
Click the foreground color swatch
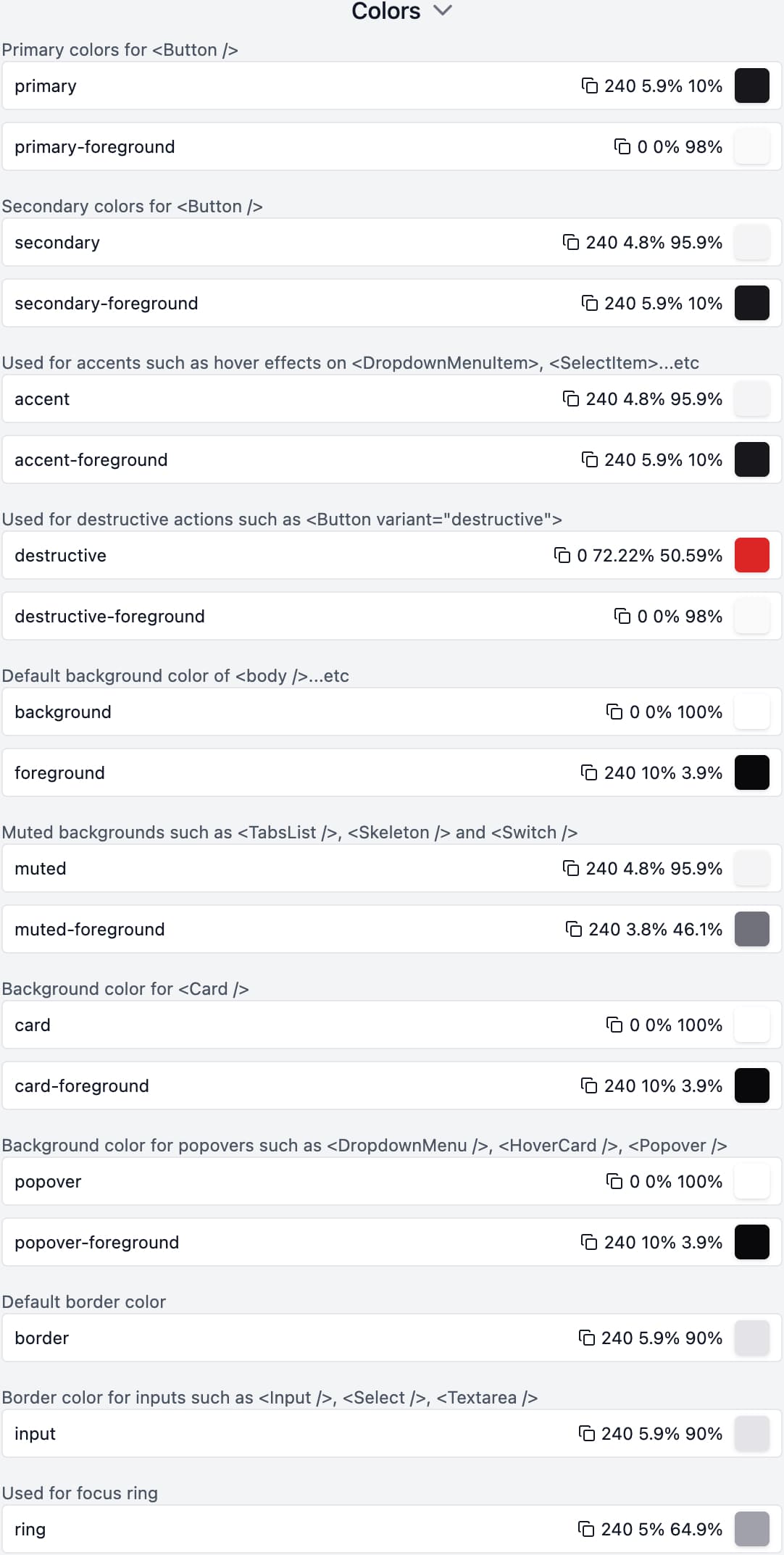click(751, 773)
